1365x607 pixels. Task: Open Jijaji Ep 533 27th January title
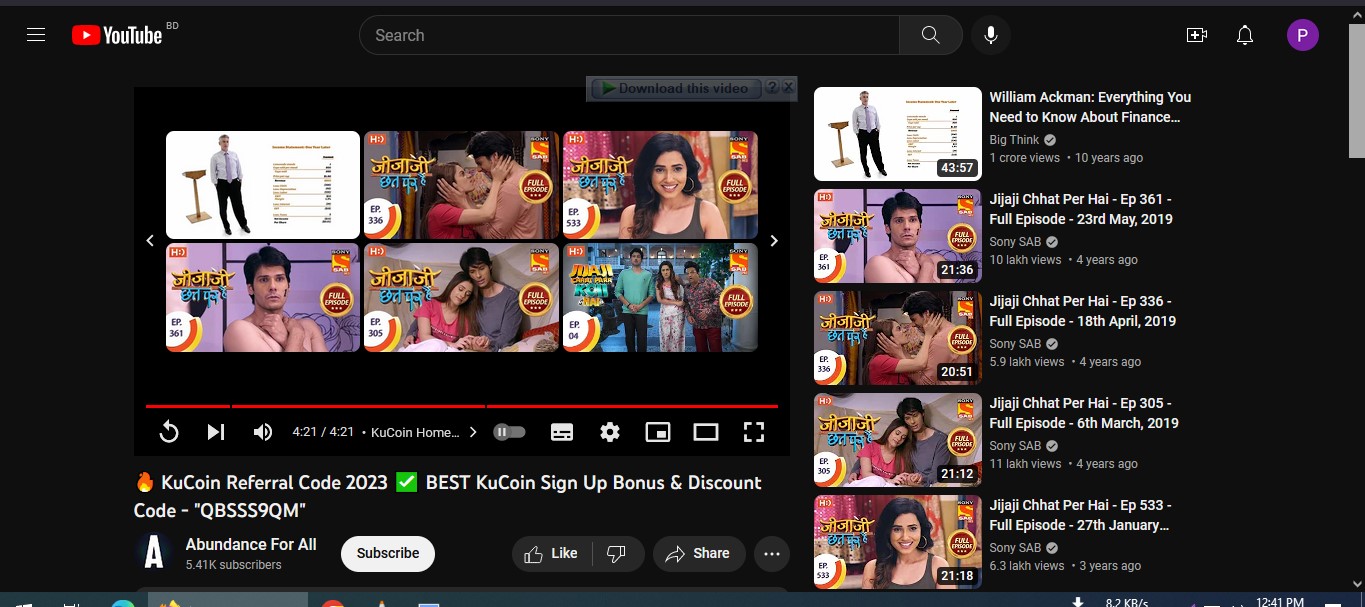coord(1080,515)
